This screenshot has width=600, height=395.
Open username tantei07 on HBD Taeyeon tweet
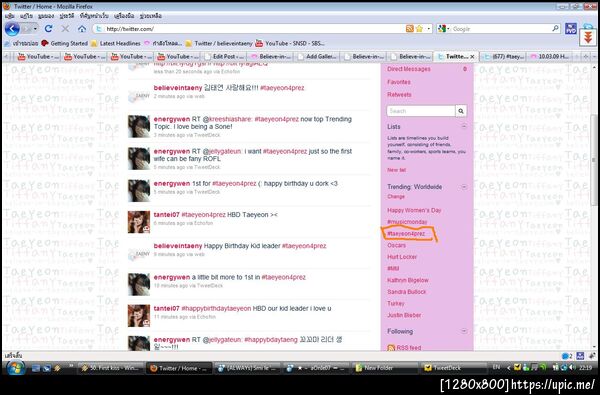[166, 215]
